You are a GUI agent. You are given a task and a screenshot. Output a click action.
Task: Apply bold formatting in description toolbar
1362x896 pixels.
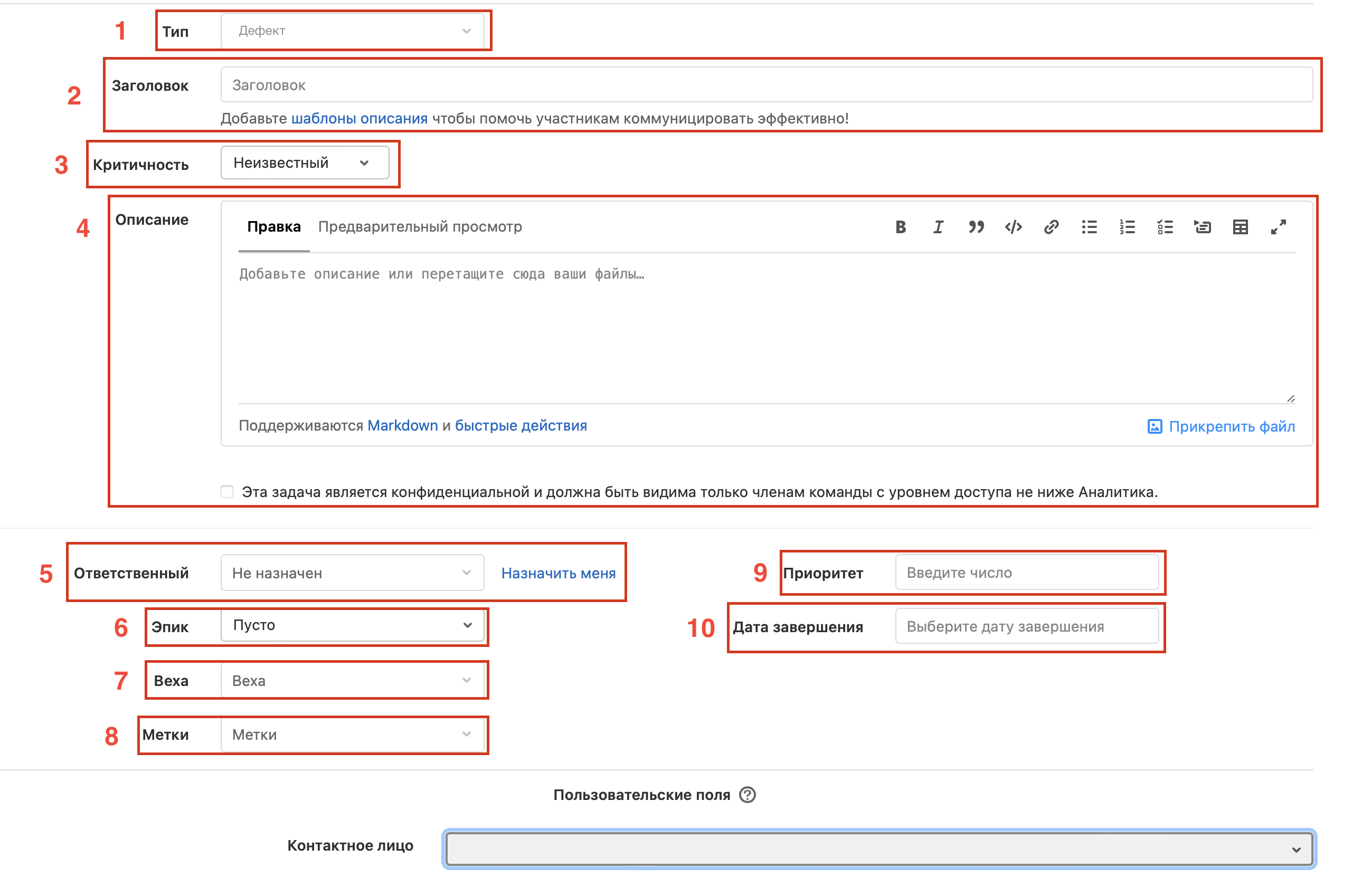pos(900,227)
